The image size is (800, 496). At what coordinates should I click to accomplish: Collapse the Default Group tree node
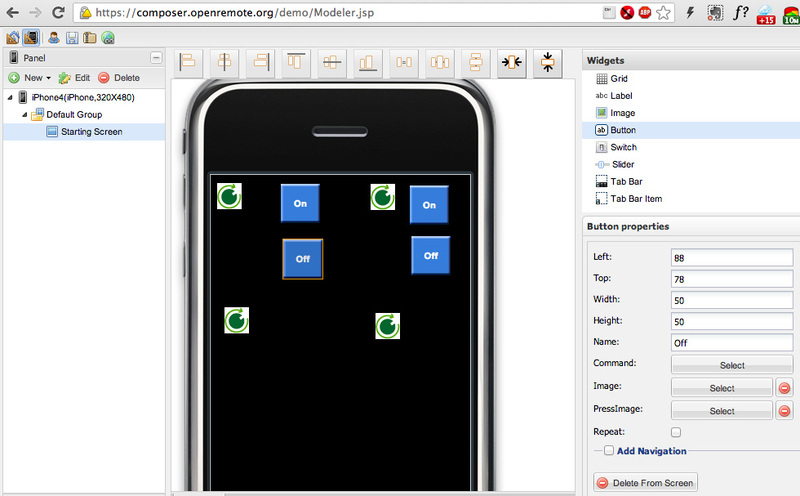tap(24, 115)
